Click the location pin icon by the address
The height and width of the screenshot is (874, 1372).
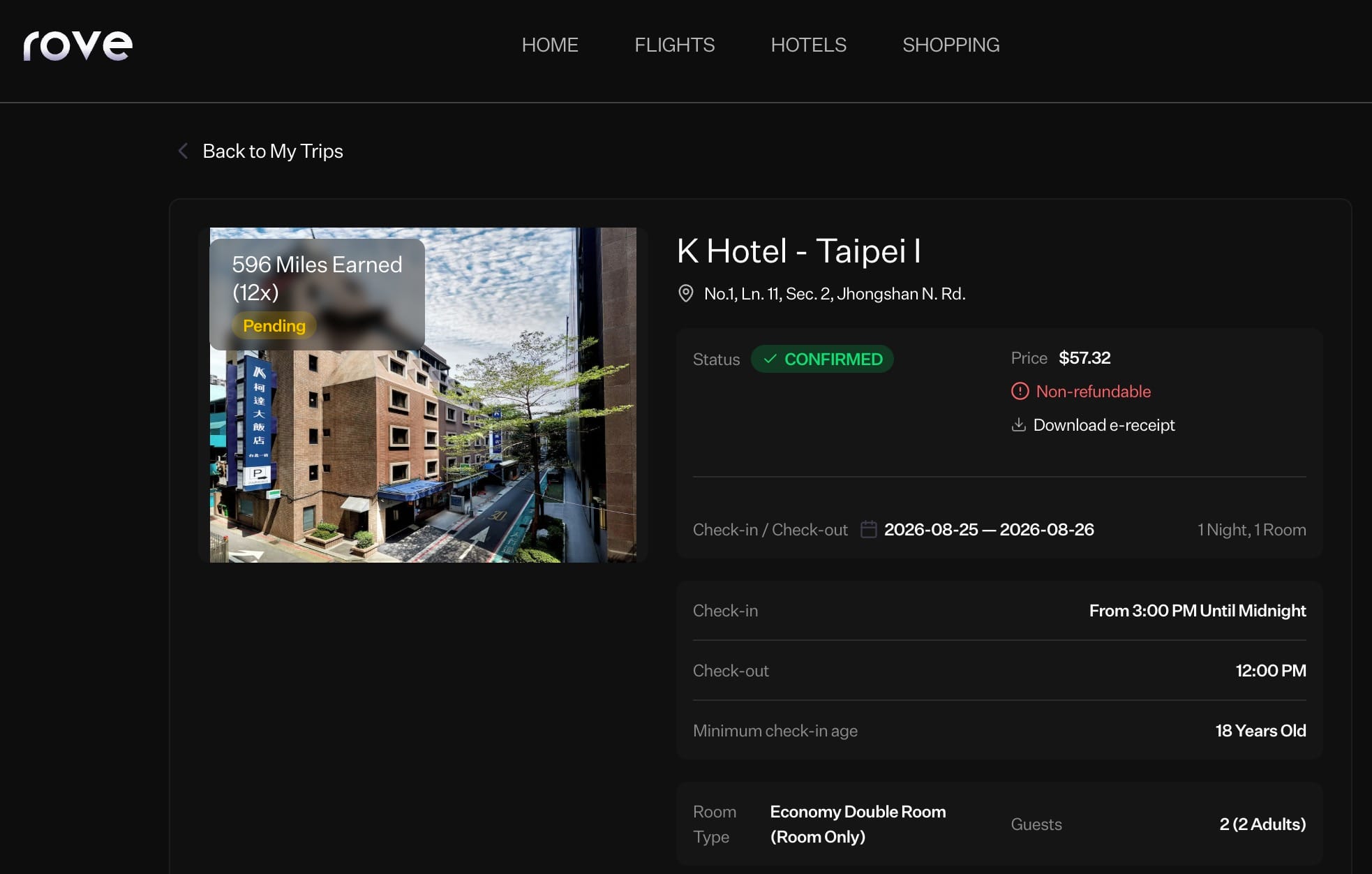(x=686, y=293)
